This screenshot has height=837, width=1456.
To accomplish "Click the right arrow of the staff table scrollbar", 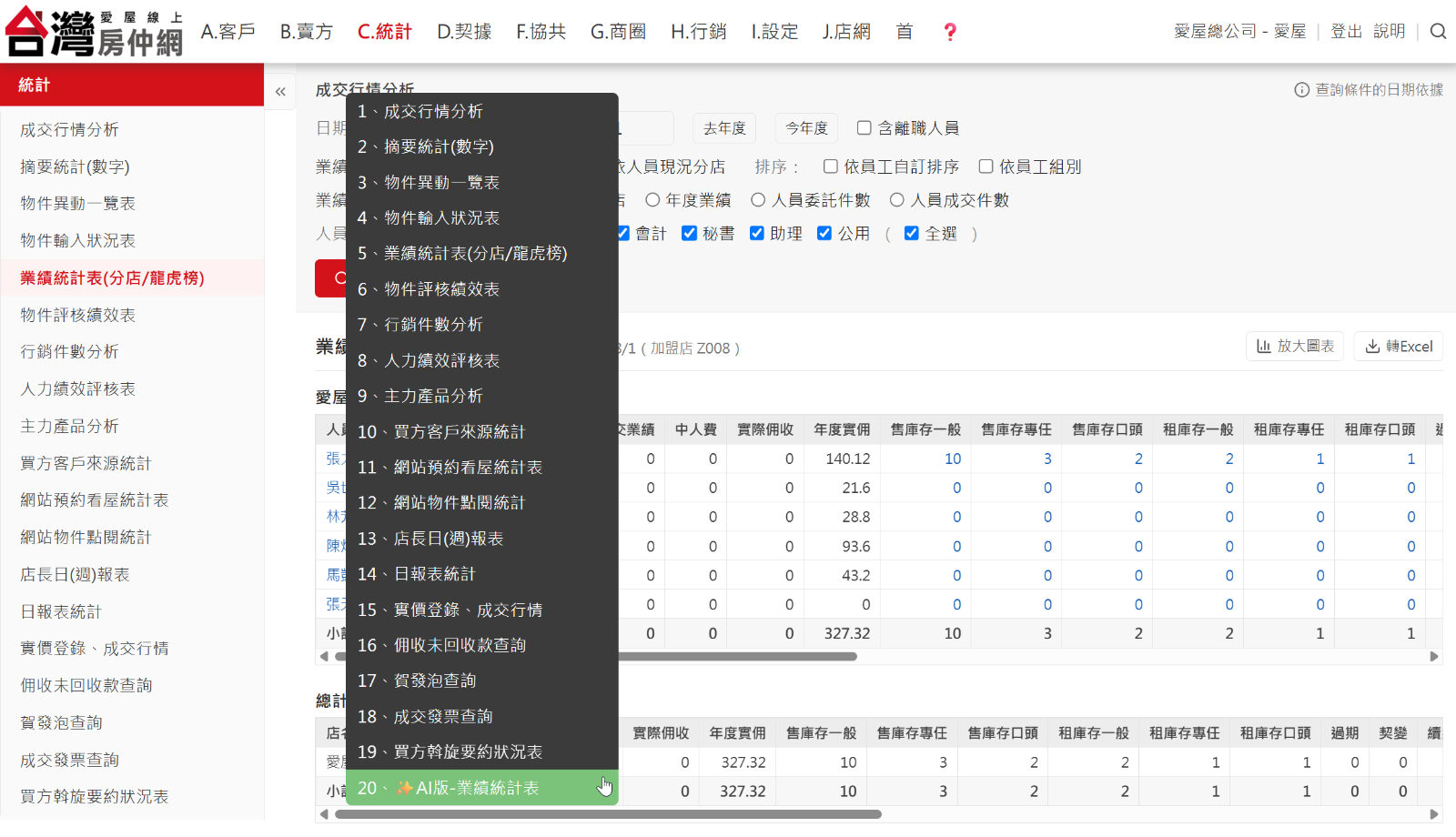I will click(x=1434, y=656).
